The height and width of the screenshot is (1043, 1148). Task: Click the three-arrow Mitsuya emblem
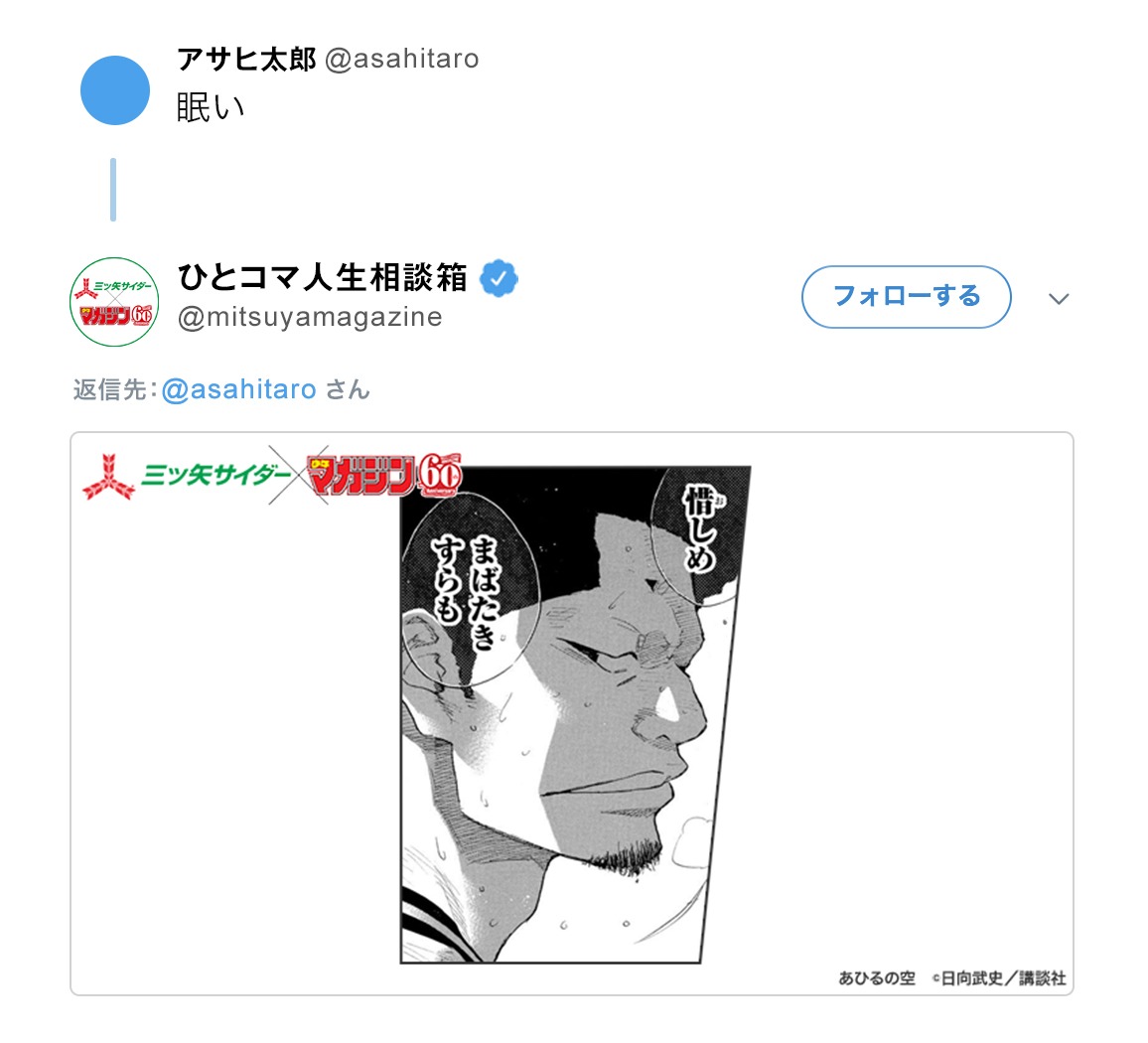(108, 477)
